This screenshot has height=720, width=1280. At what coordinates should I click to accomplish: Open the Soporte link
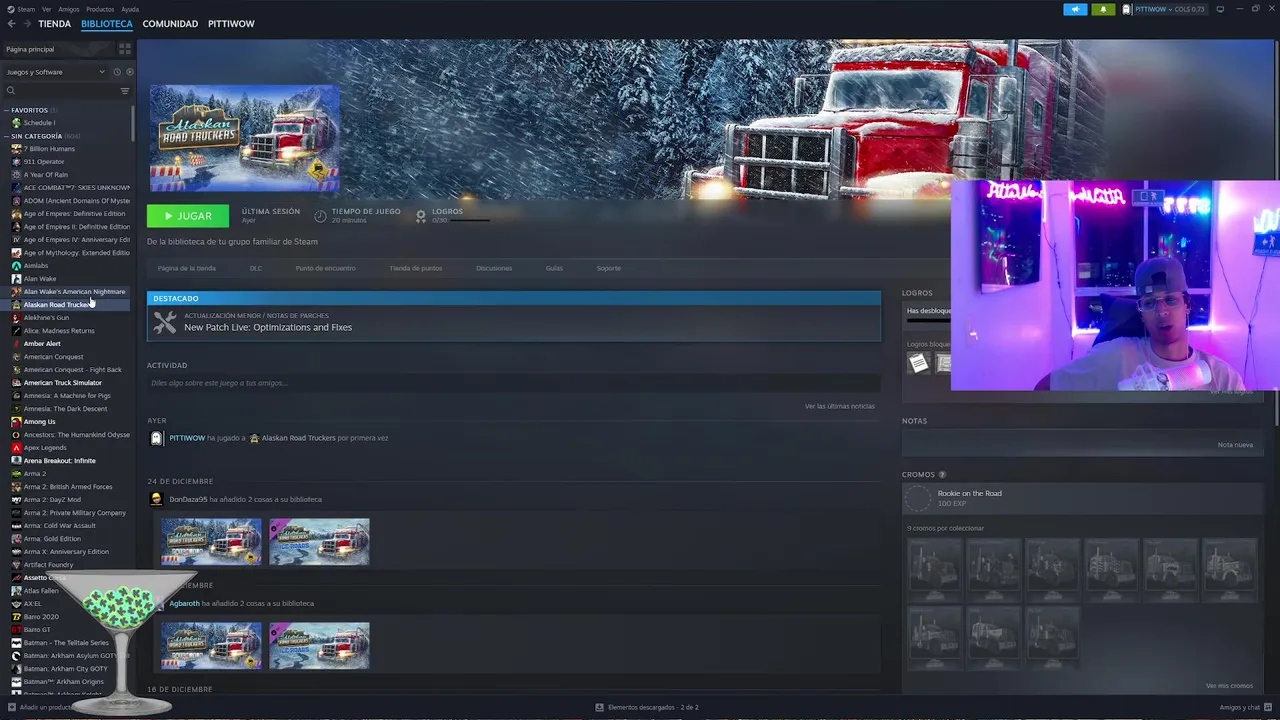point(609,268)
